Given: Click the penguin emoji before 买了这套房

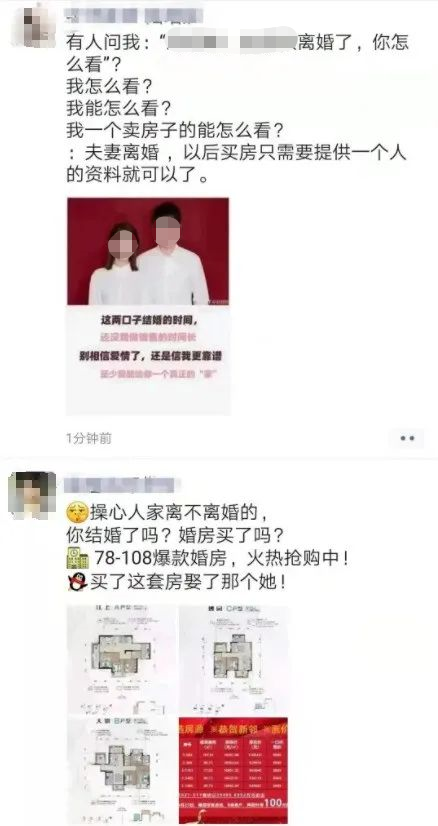Looking at the screenshot, I should pos(77,582).
